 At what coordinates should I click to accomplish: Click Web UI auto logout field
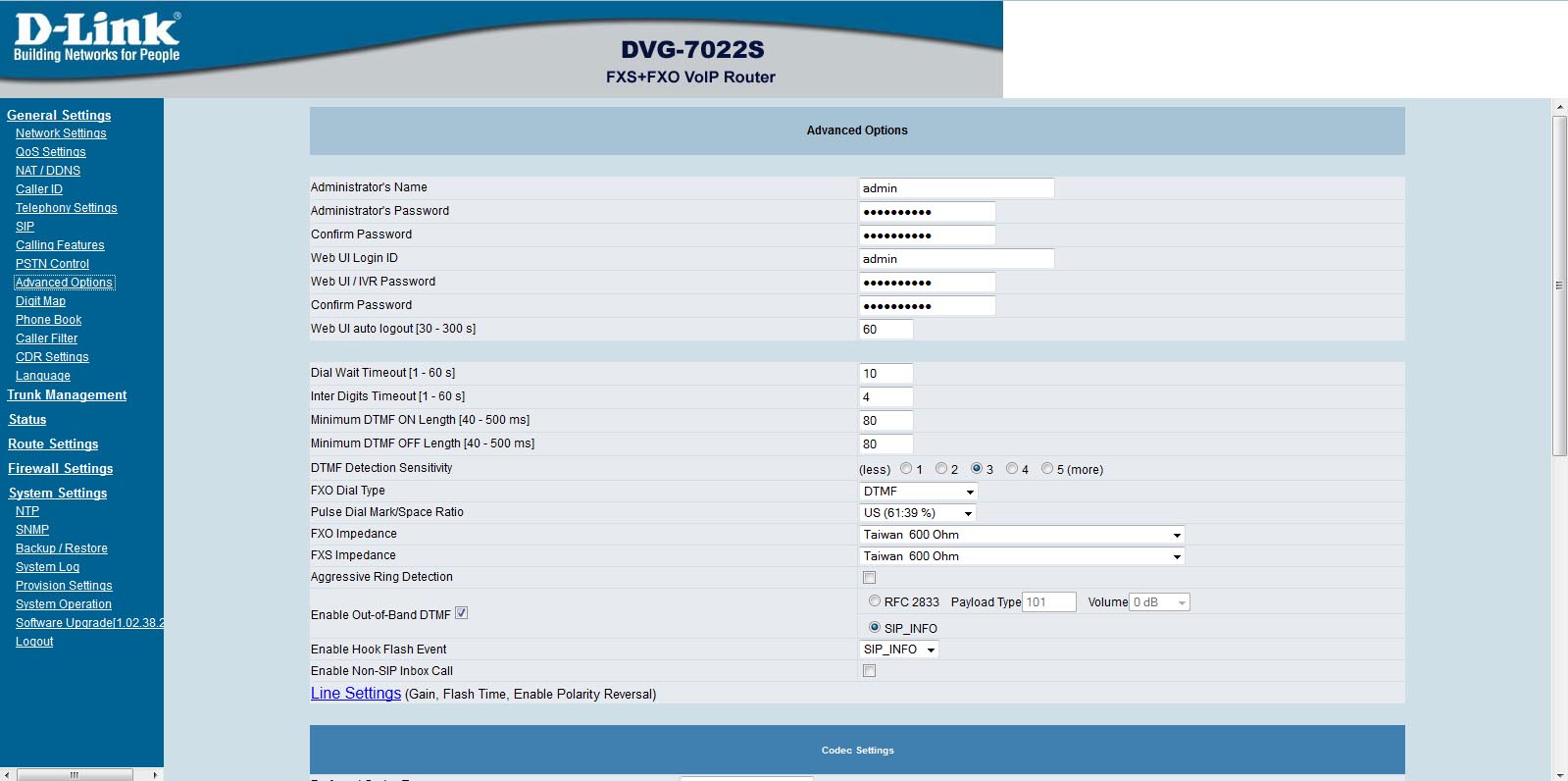click(x=885, y=330)
